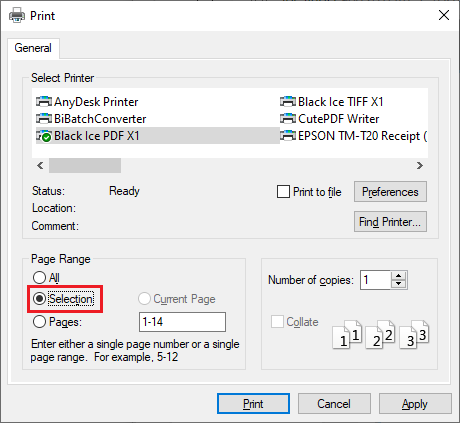
Task: Select the All page range option
Action: [39, 277]
